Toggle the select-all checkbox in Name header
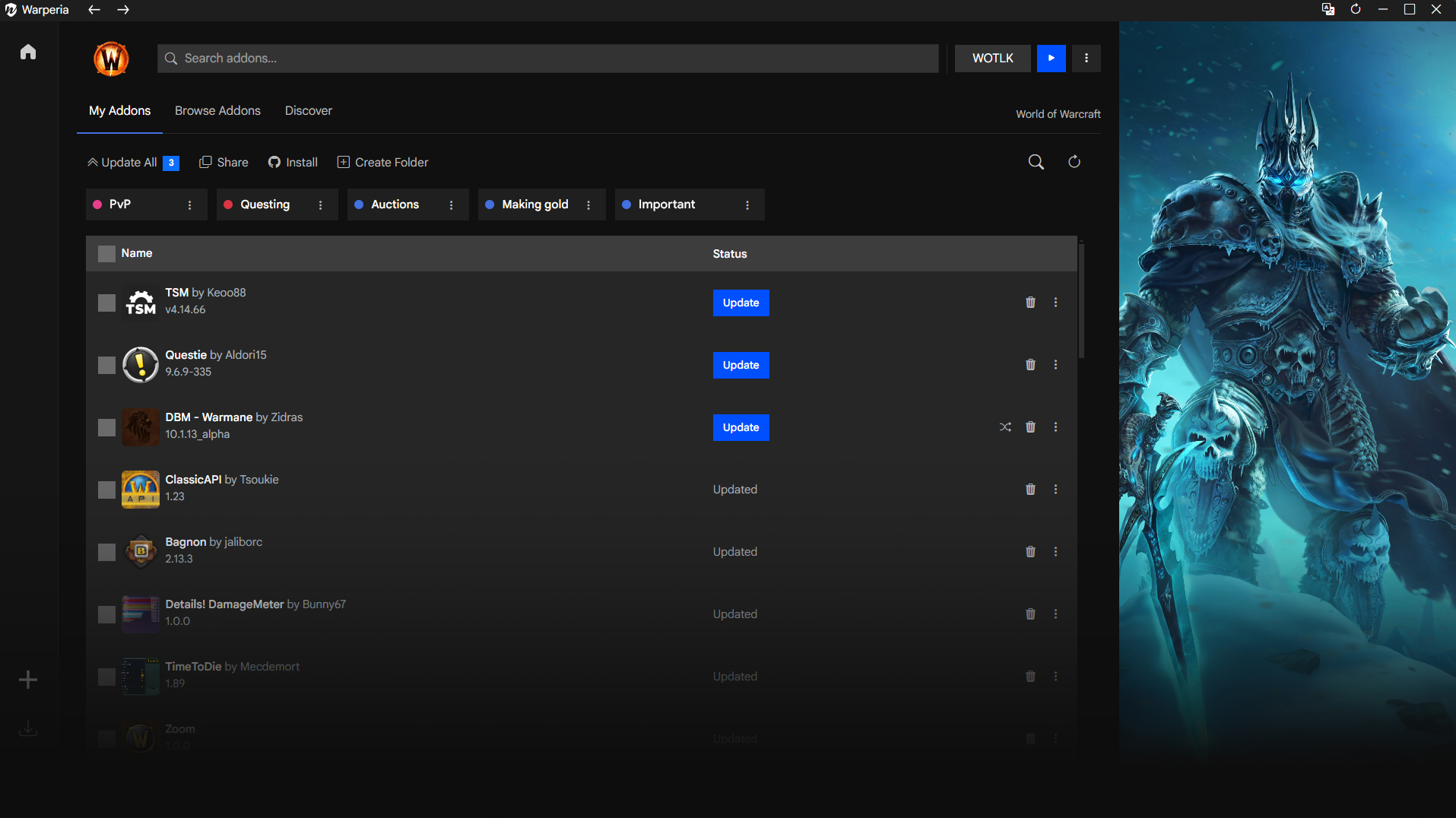The image size is (1456, 818). click(x=106, y=254)
